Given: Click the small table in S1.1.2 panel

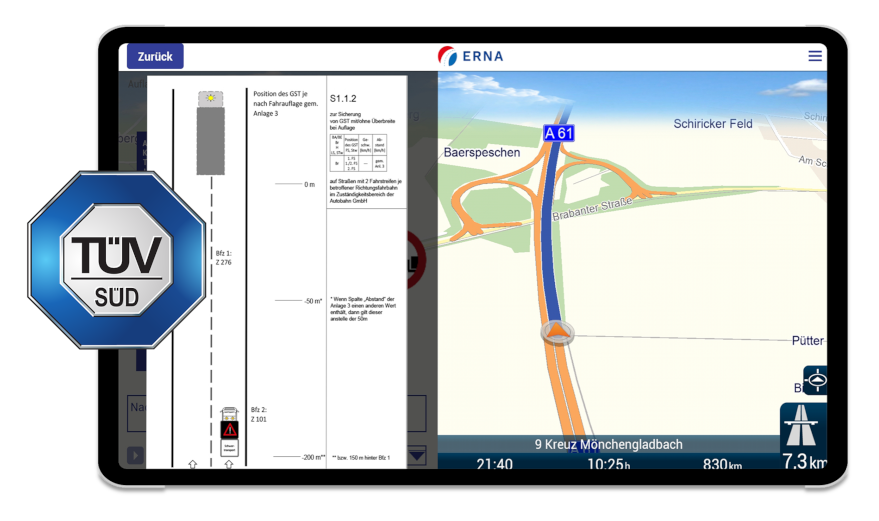Looking at the screenshot, I should 358,153.
